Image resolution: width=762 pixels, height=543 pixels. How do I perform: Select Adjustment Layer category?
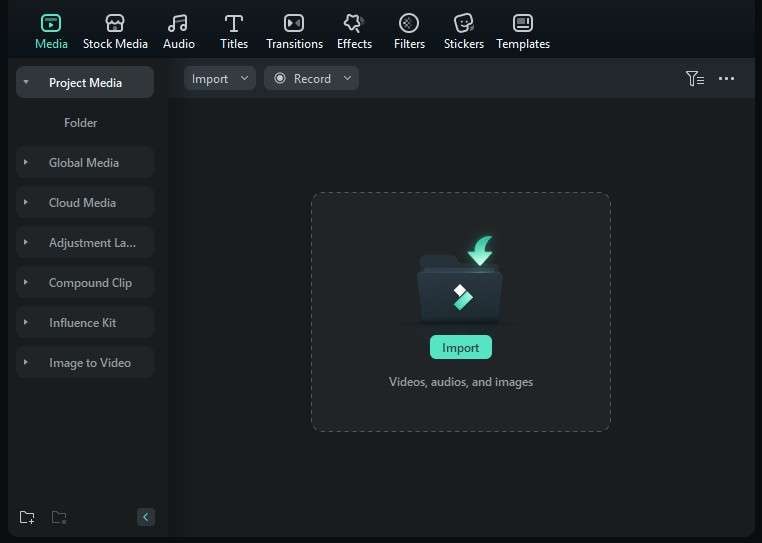(85, 242)
